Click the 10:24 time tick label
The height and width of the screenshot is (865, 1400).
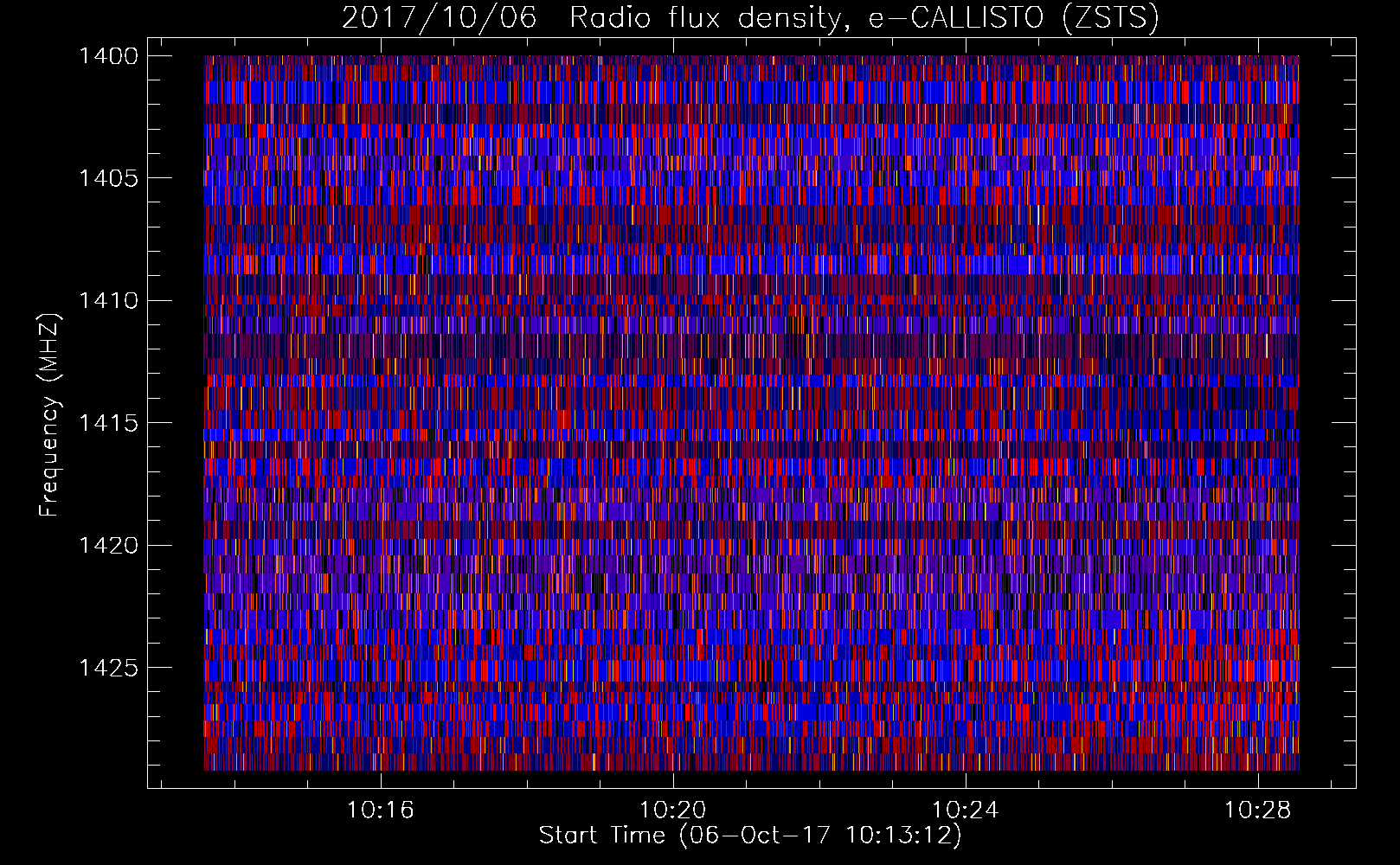[x=966, y=811]
